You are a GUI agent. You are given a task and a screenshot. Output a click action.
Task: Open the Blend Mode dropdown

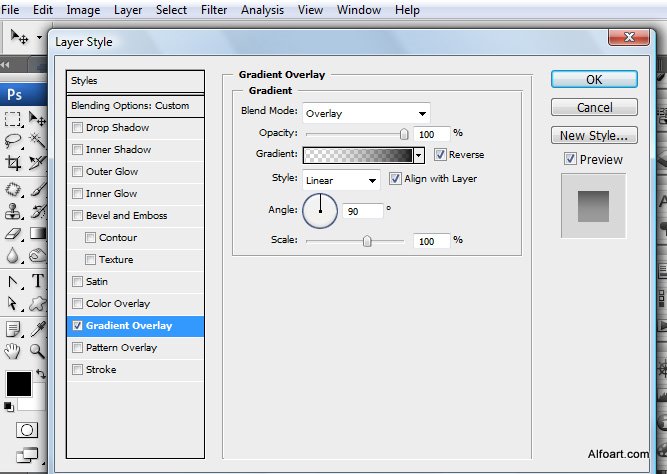(366, 113)
